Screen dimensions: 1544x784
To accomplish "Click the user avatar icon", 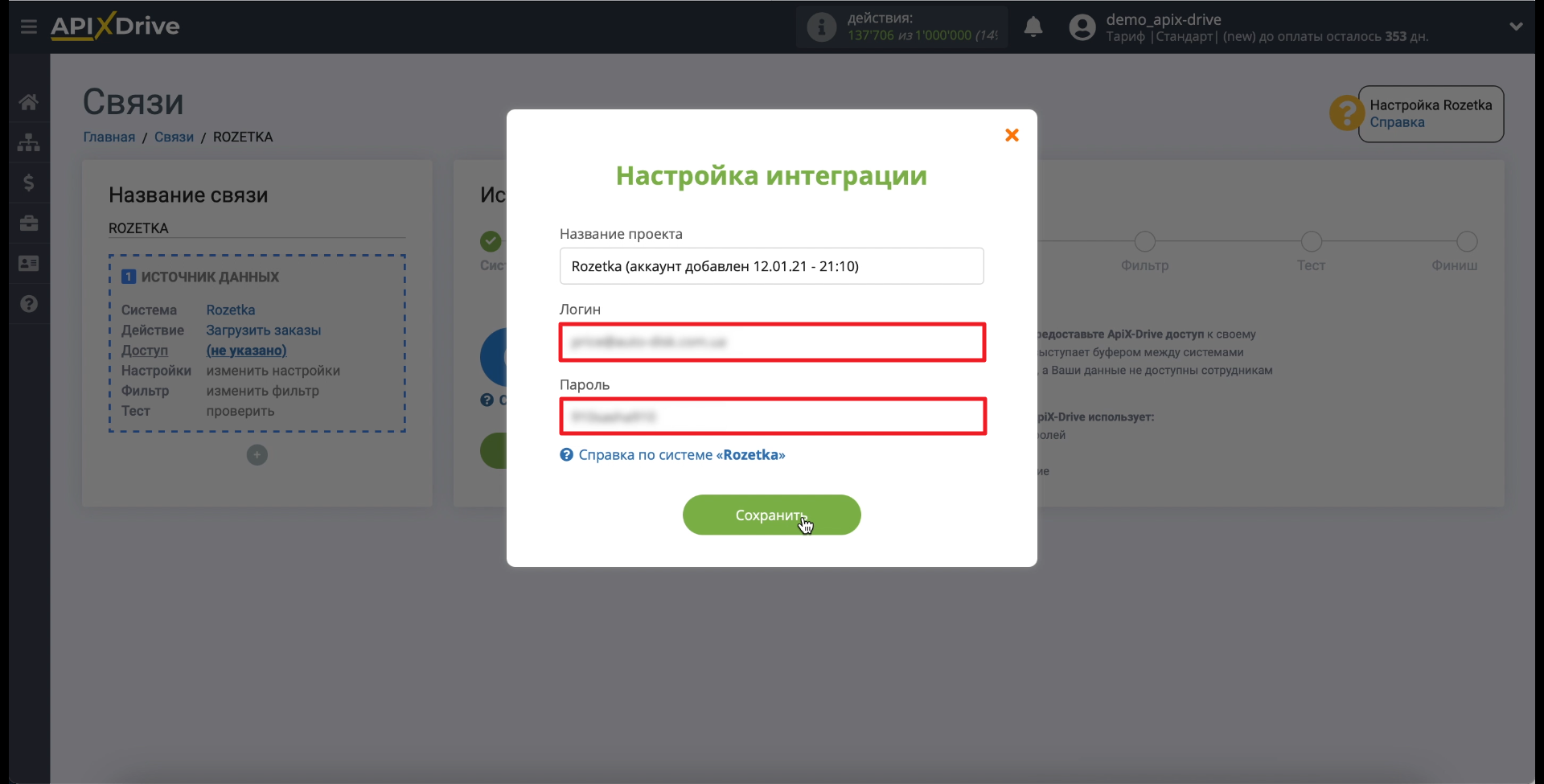I will 1082,27.
